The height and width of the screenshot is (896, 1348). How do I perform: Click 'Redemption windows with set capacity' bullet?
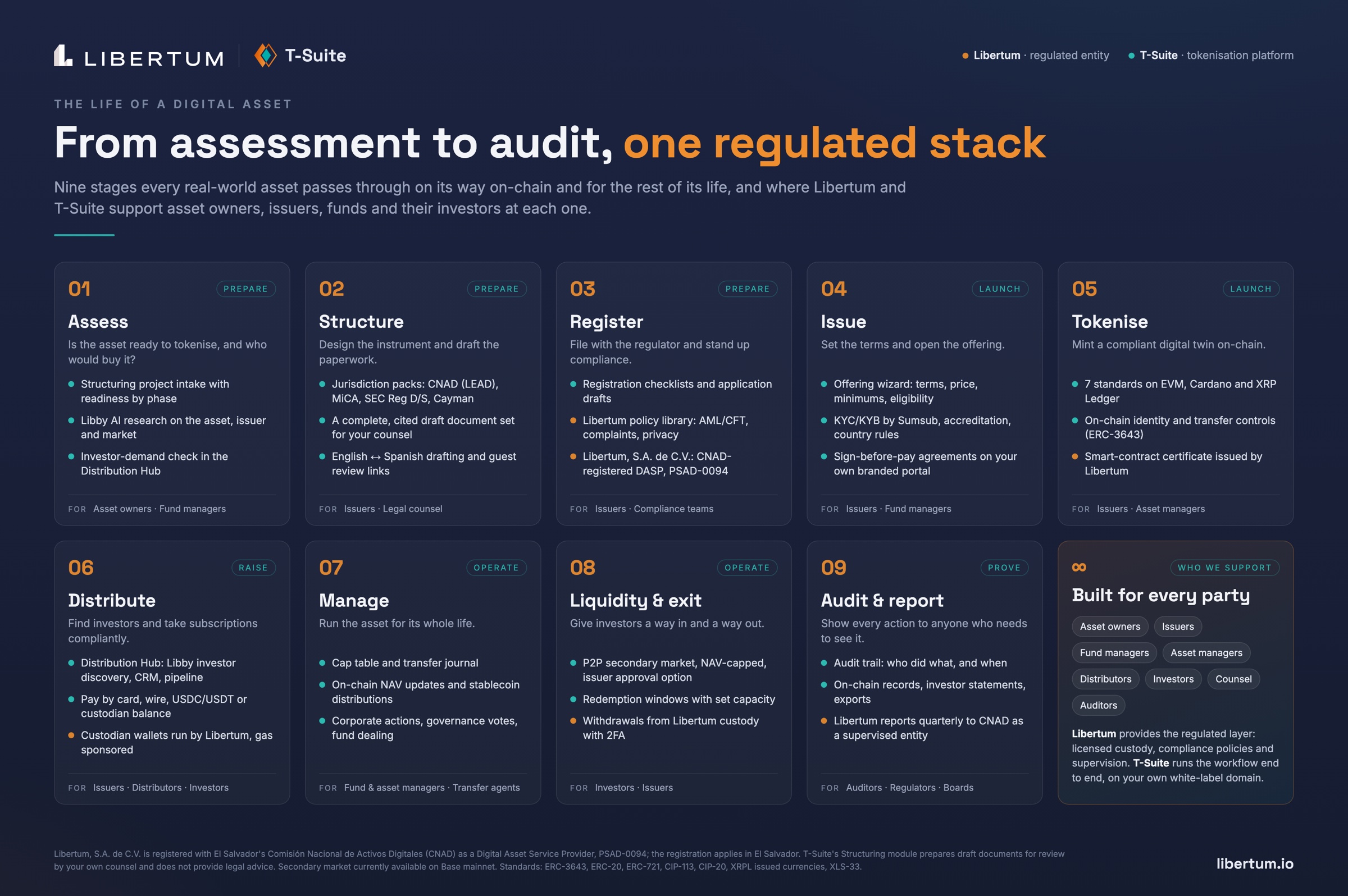click(x=678, y=699)
